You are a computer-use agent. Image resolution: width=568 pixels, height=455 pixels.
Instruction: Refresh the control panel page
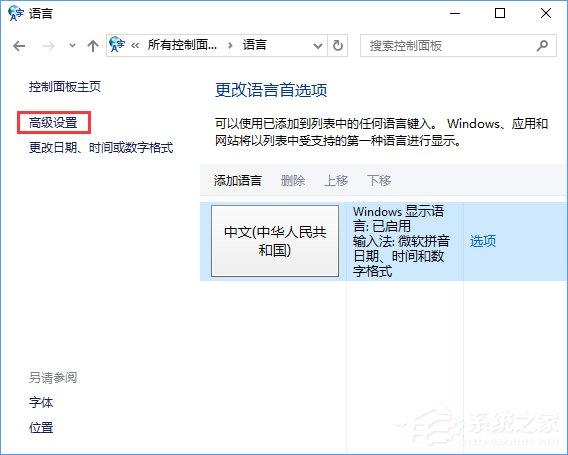click(x=338, y=46)
